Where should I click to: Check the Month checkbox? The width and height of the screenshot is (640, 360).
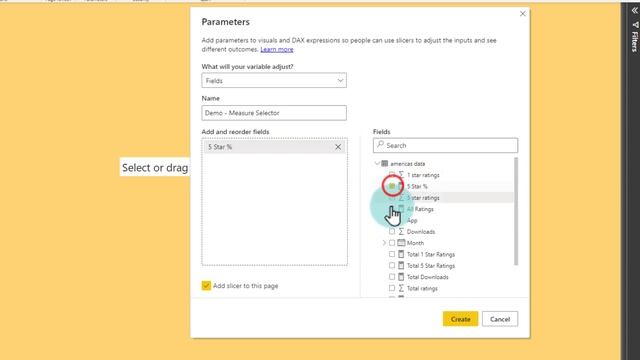[392, 243]
